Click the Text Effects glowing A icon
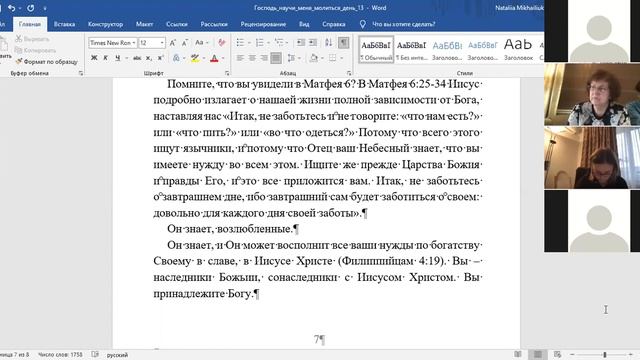Screen dimensions: 640x360 coord(176,58)
